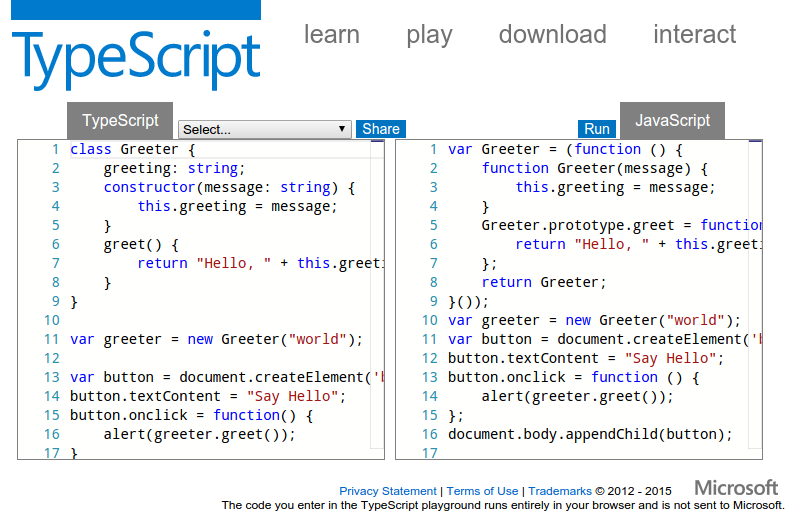Click 'document.body.appendChild(button);' in JavaScript pane

click(x=590, y=434)
